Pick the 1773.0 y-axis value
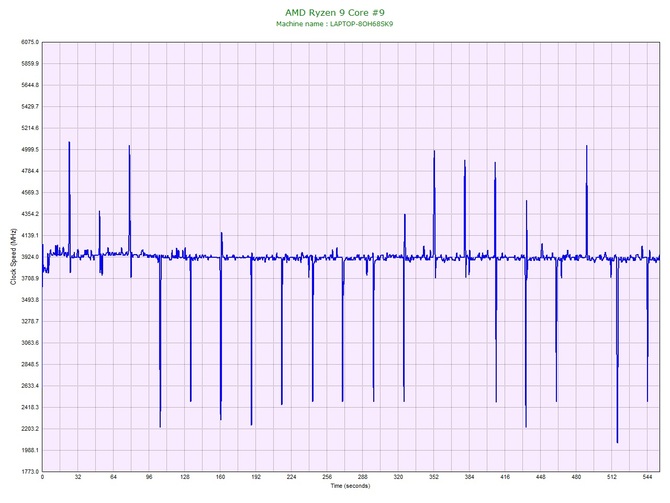670x503 pixels. (x=30, y=472)
